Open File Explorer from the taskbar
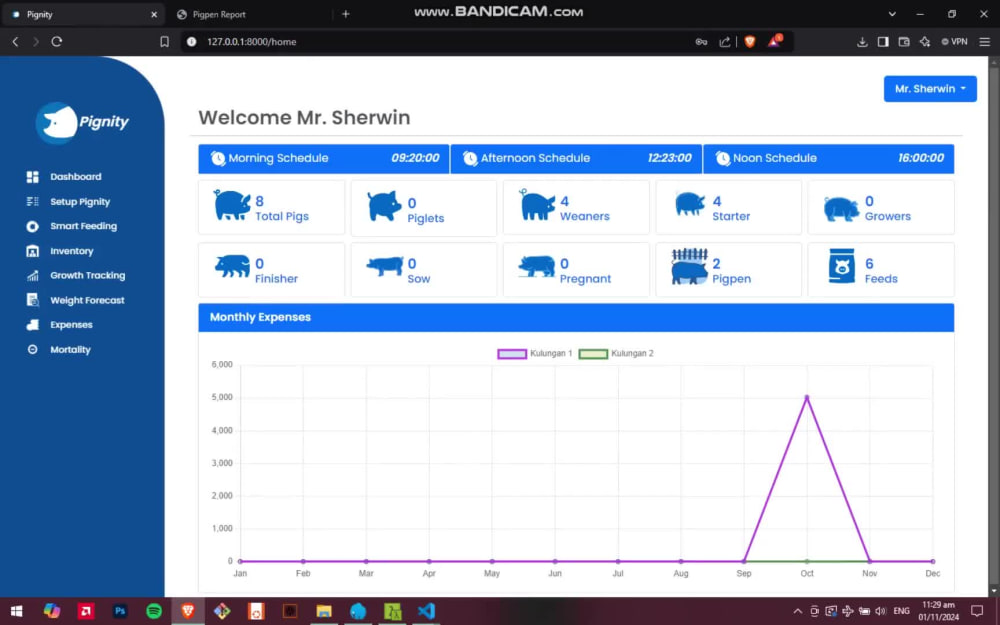Screen dimensions: 1000x625 324,611
